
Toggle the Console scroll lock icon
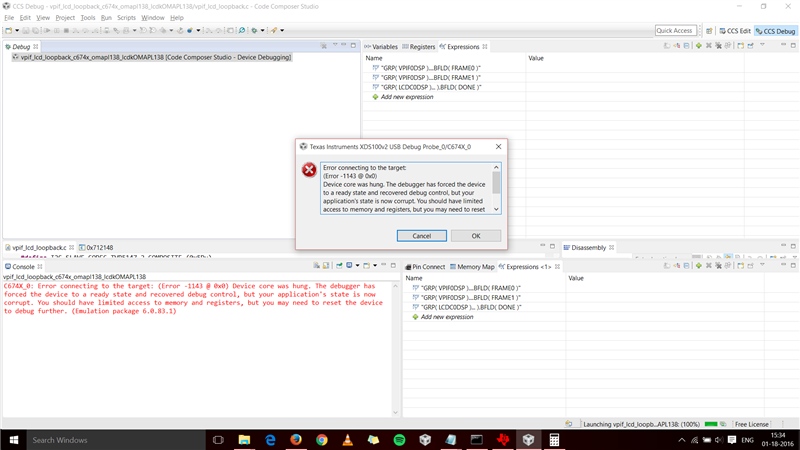coord(326,265)
